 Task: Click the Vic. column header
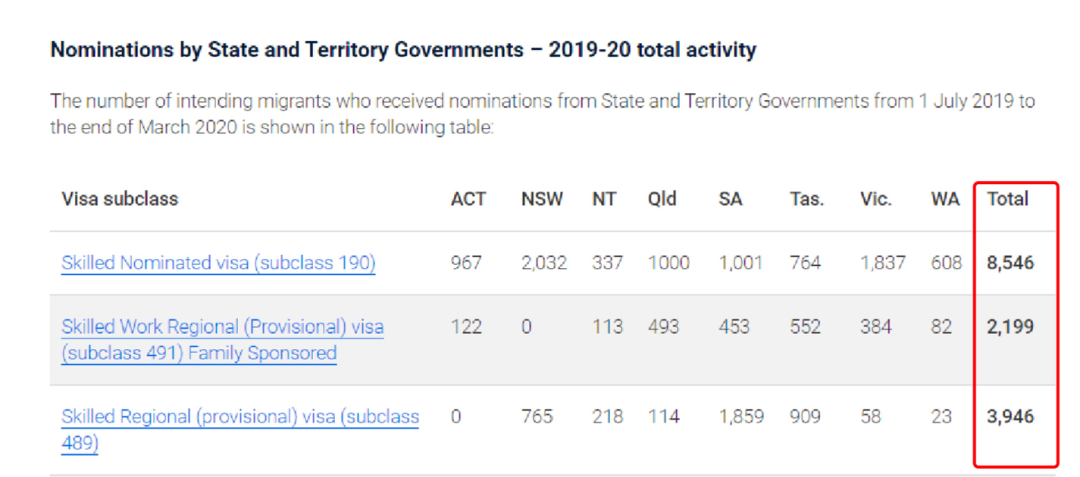click(x=876, y=199)
